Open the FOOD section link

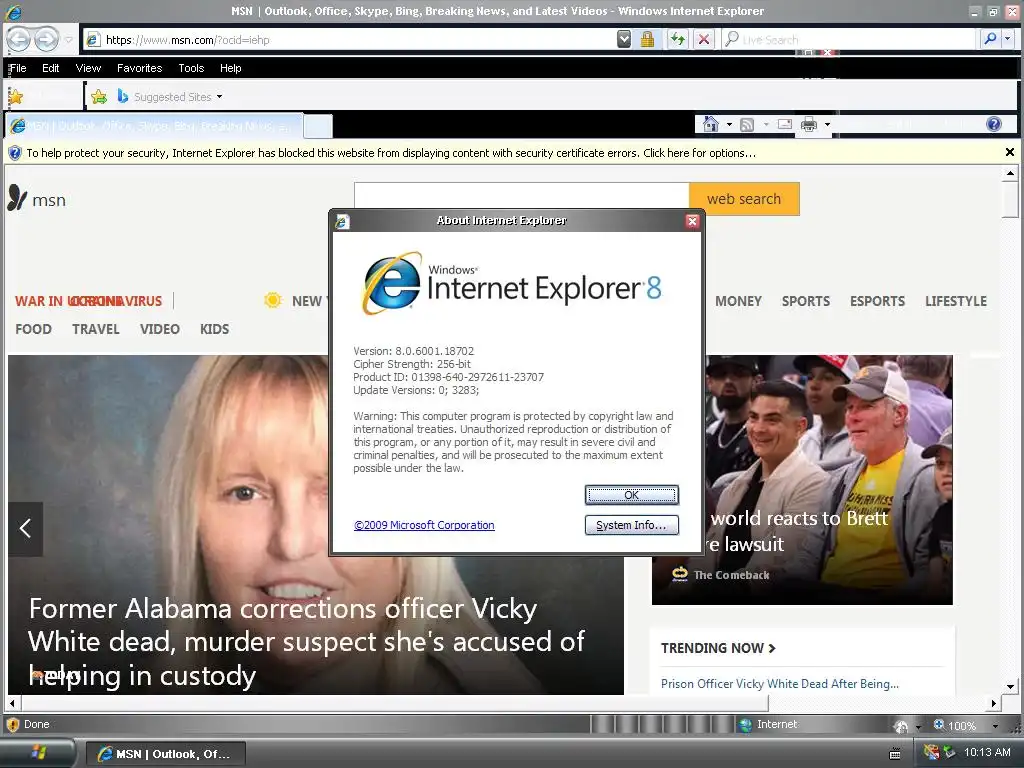33,329
